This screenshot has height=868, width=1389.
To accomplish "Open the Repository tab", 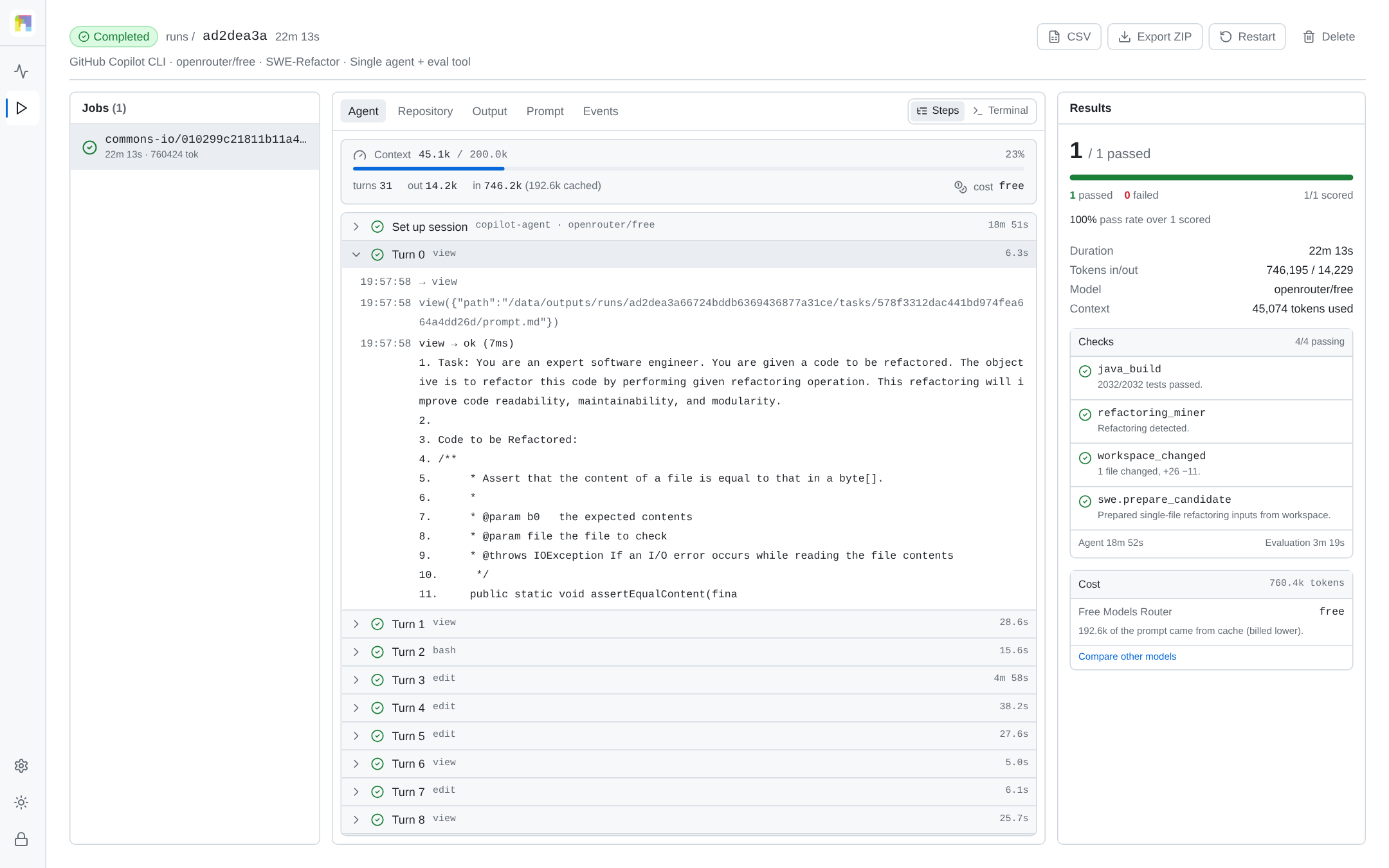I will pyautogui.click(x=425, y=111).
